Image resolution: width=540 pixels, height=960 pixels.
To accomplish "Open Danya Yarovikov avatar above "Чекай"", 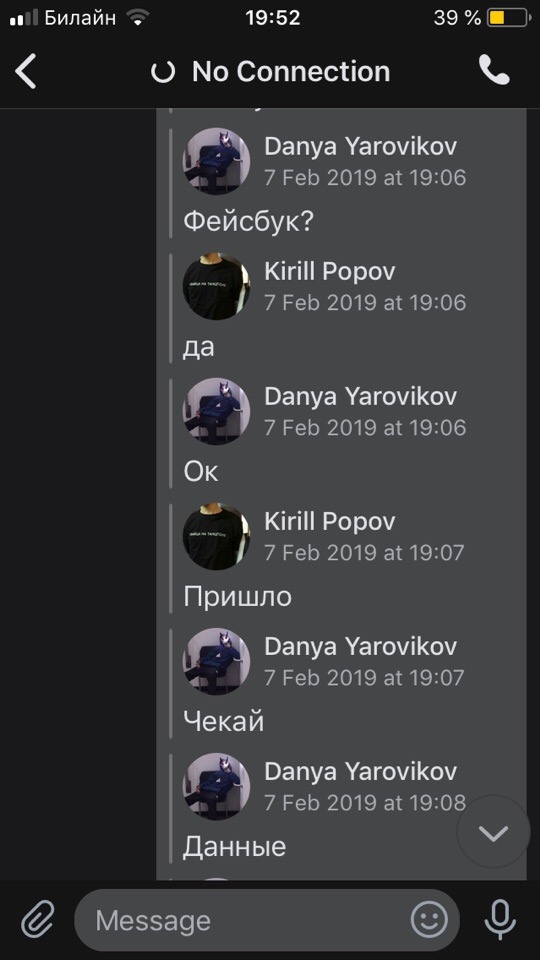I will tap(216, 661).
